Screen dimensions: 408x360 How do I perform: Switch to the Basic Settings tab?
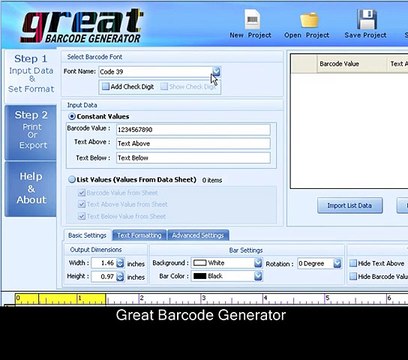pos(87,235)
